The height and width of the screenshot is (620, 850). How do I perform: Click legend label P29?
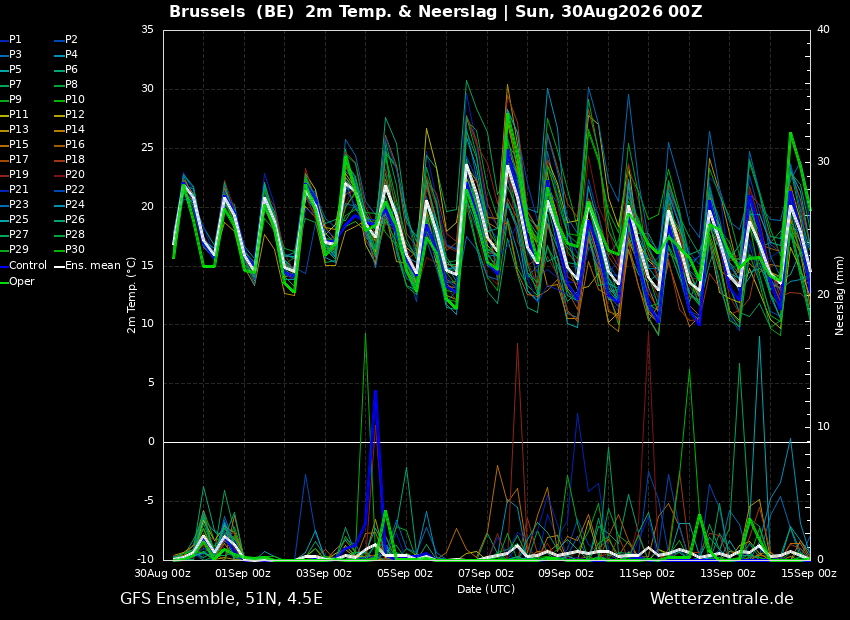14,249
